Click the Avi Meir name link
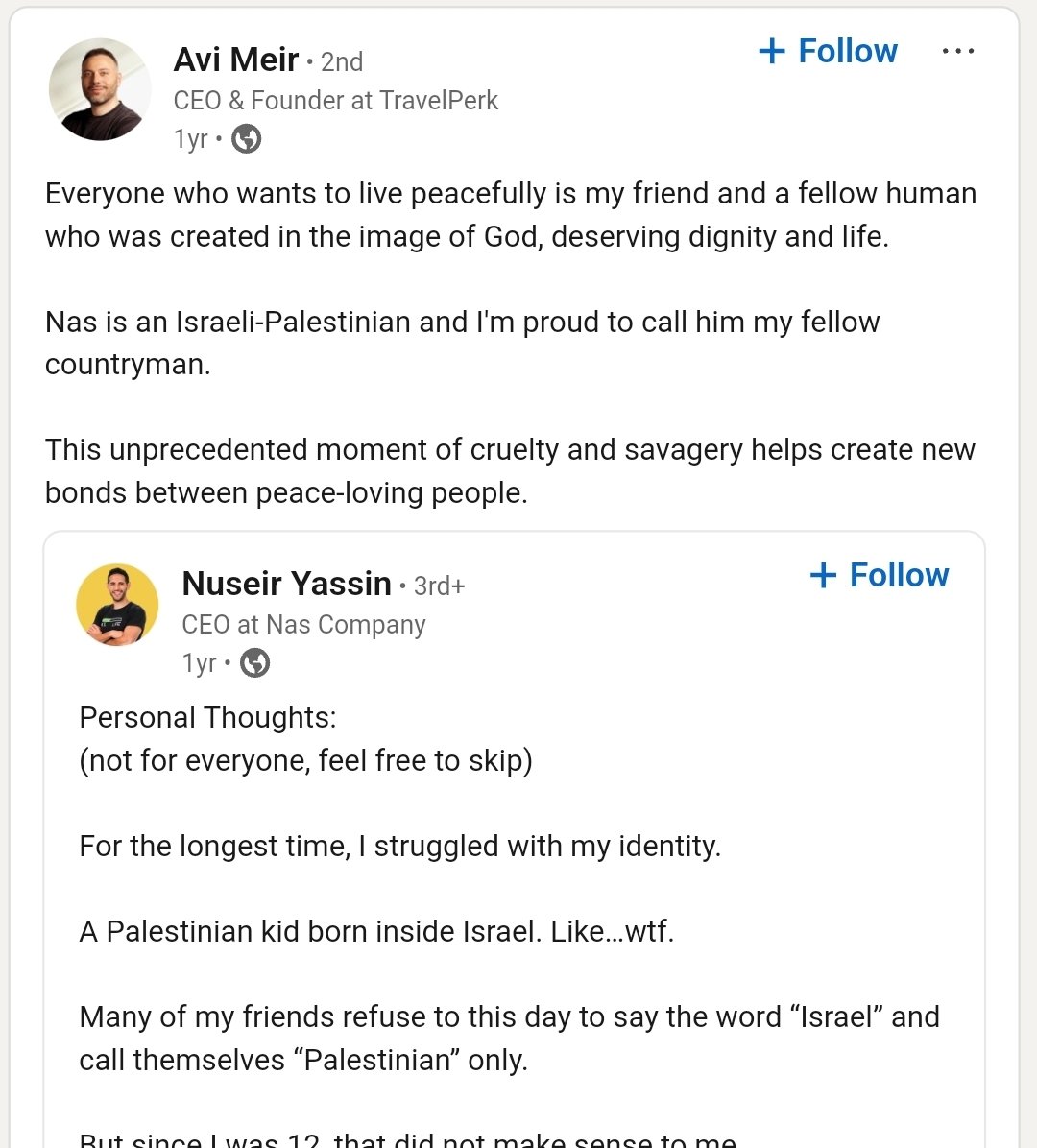This screenshot has width=1037, height=1148. coord(236,60)
